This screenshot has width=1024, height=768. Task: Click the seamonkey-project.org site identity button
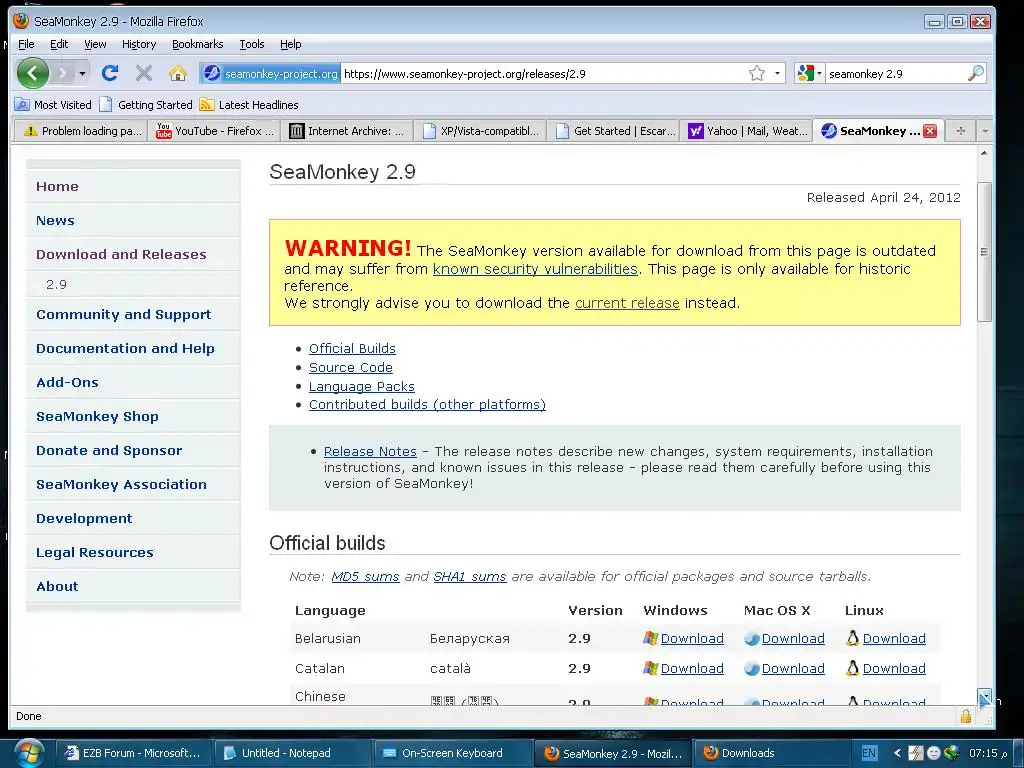pos(270,73)
